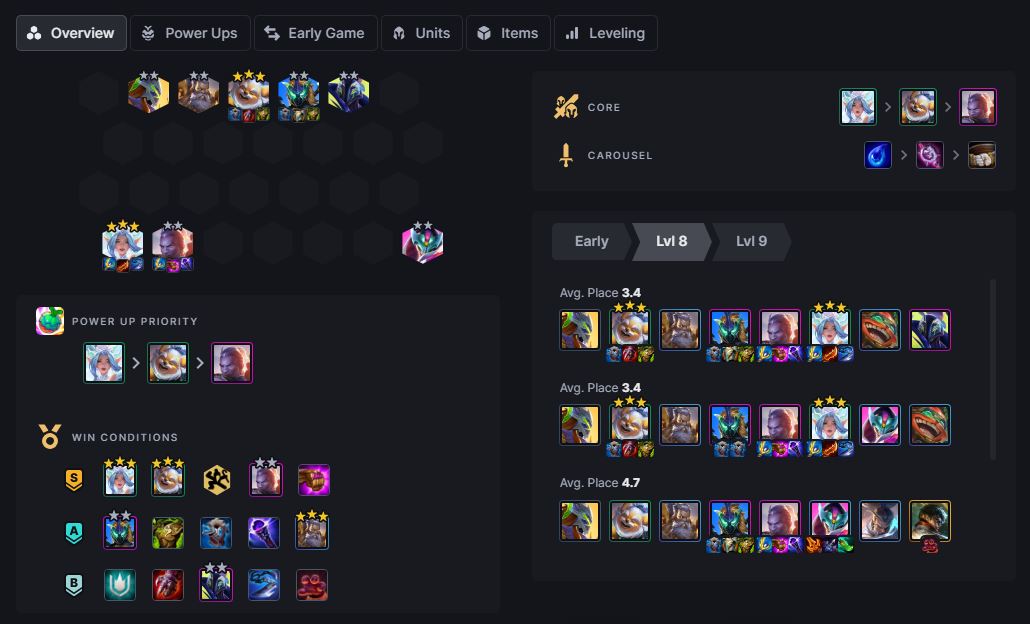Select the white-haired champion in Core row
The width and height of the screenshot is (1030, 624).
(x=858, y=107)
